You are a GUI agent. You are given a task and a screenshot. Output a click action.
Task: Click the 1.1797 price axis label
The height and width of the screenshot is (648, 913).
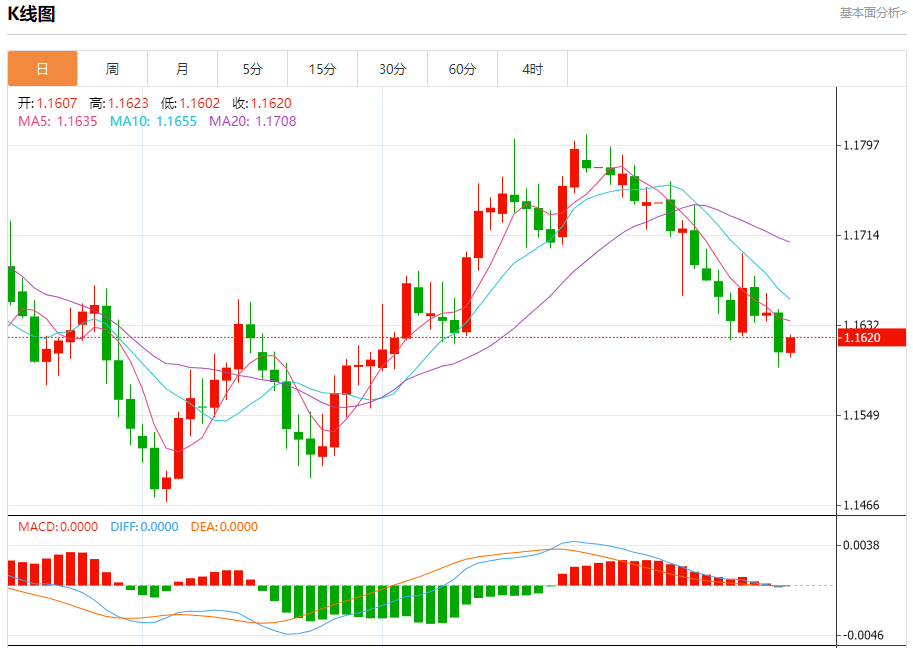click(x=861, y=146)
